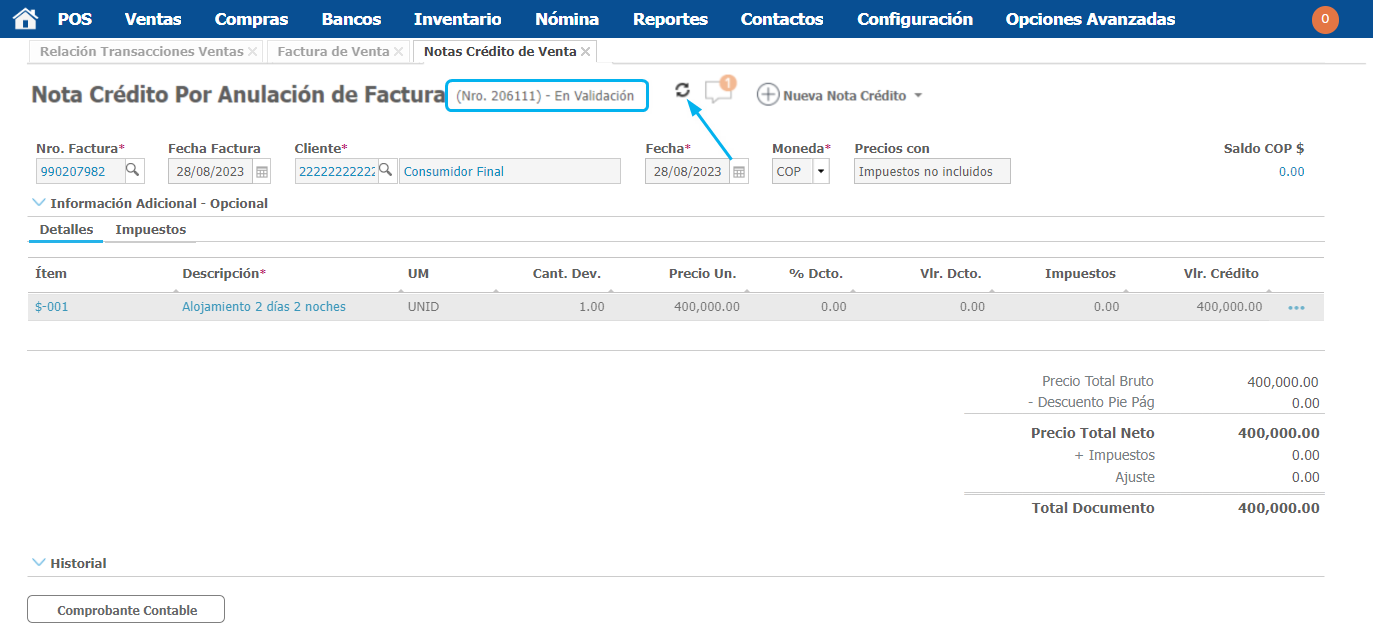
Task: Open the Fecha Factura calendar icon
Action: pos(262,172)
